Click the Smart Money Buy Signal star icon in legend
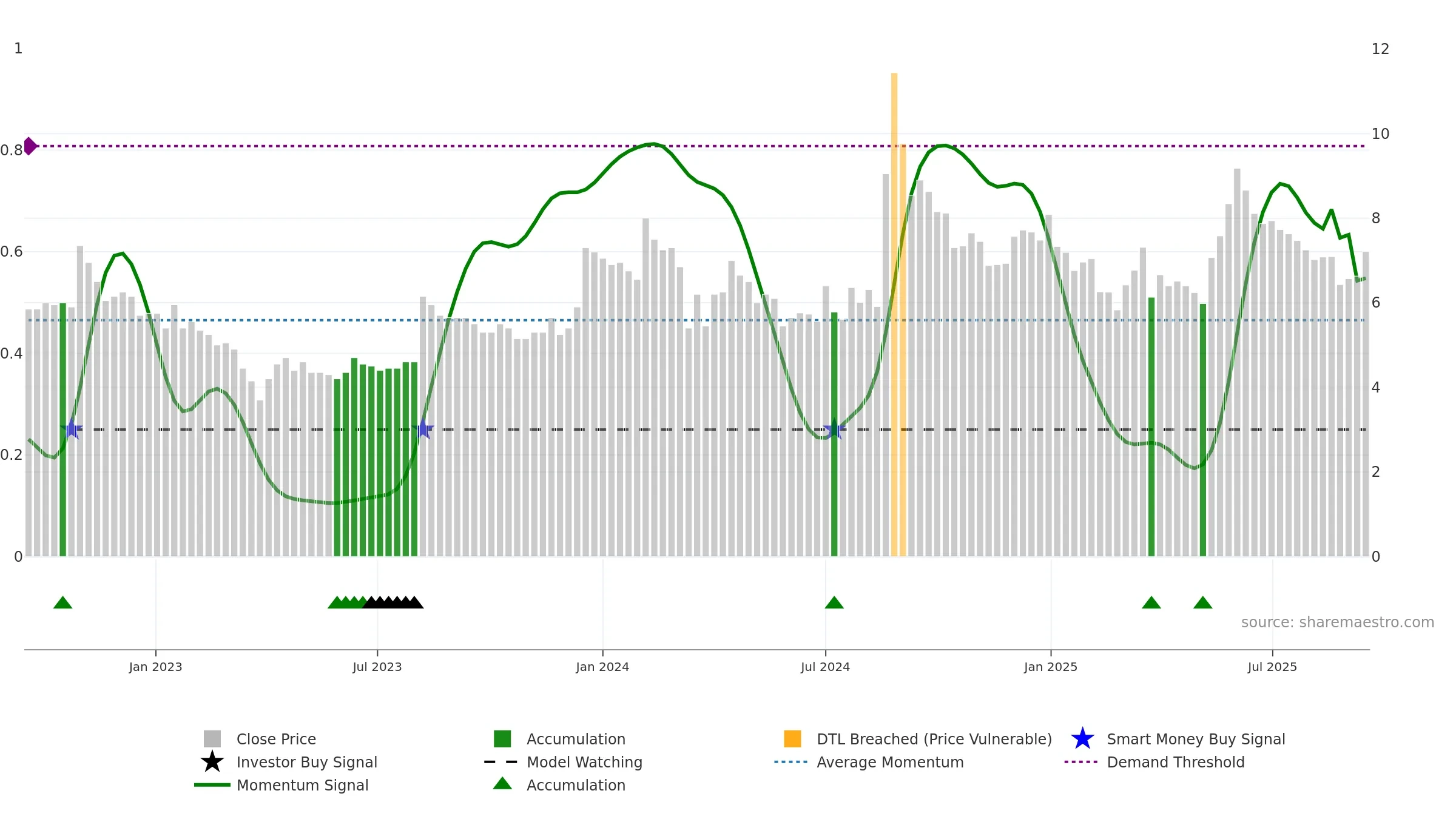This screenshot has height=819, width=1456. 1082,739
